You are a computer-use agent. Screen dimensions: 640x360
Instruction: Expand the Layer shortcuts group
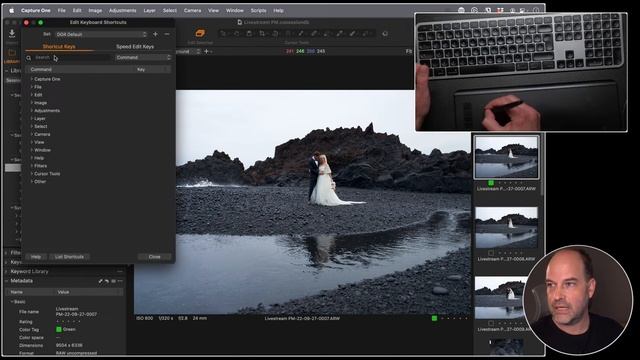32,118
